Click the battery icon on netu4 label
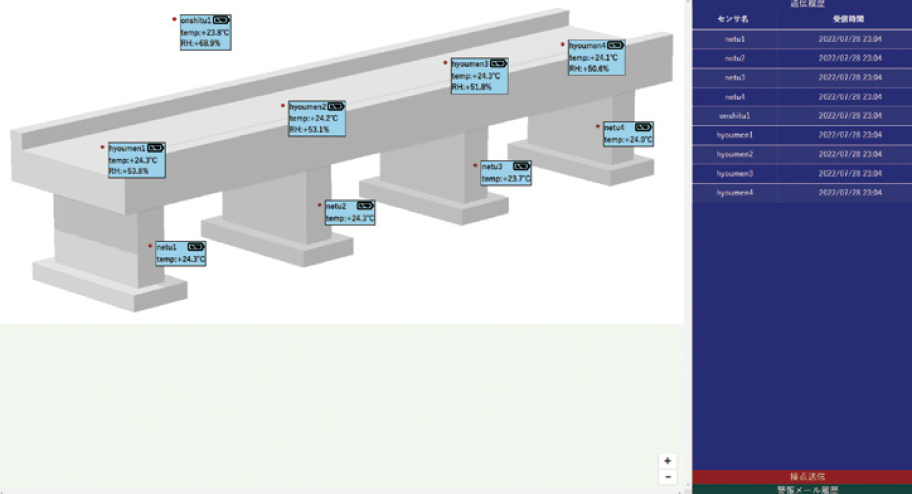This screenshot has width=912, height=494. [x=642, y=127]
